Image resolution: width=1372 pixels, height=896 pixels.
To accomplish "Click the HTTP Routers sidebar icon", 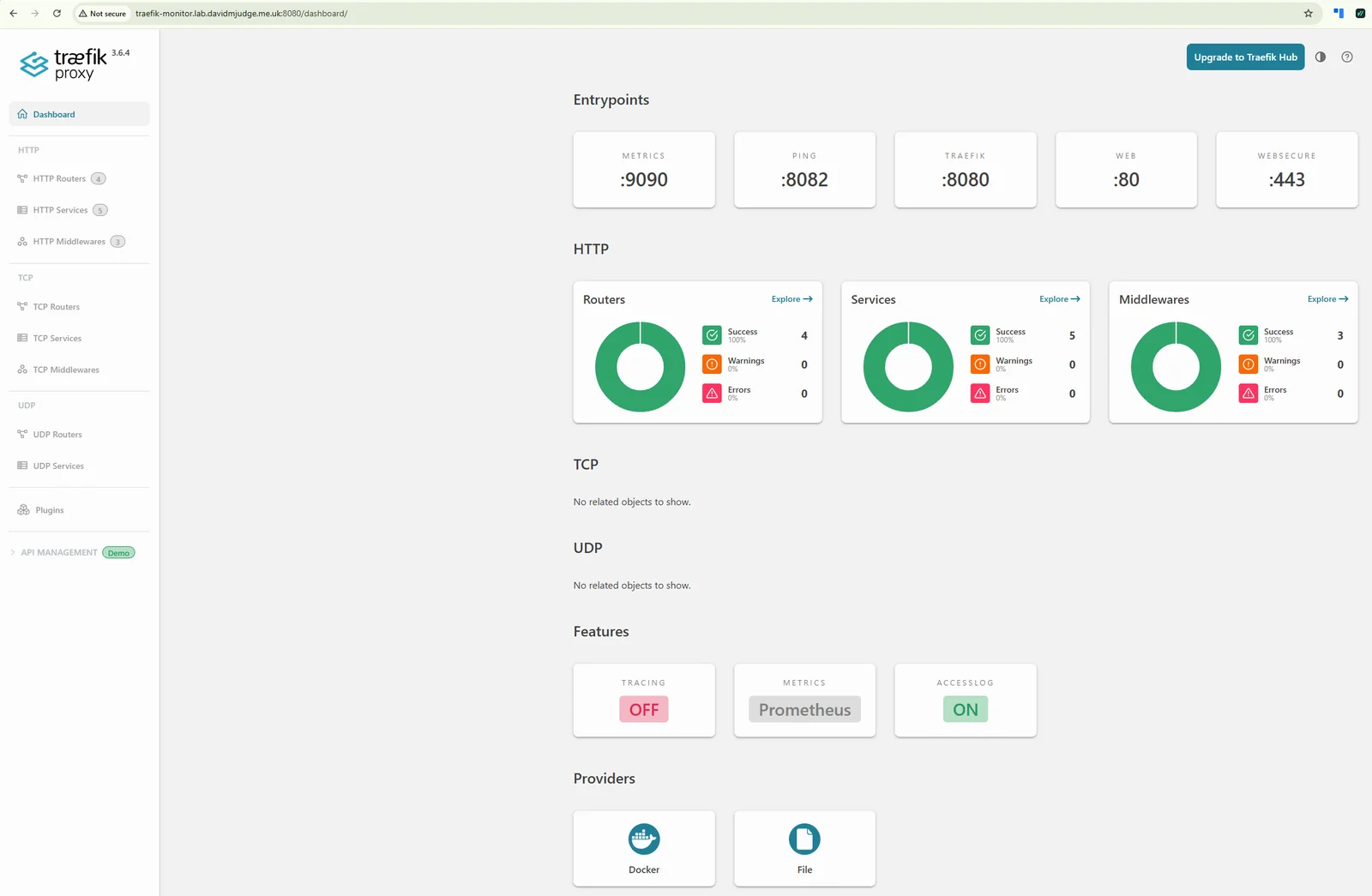I will (22, 178).
